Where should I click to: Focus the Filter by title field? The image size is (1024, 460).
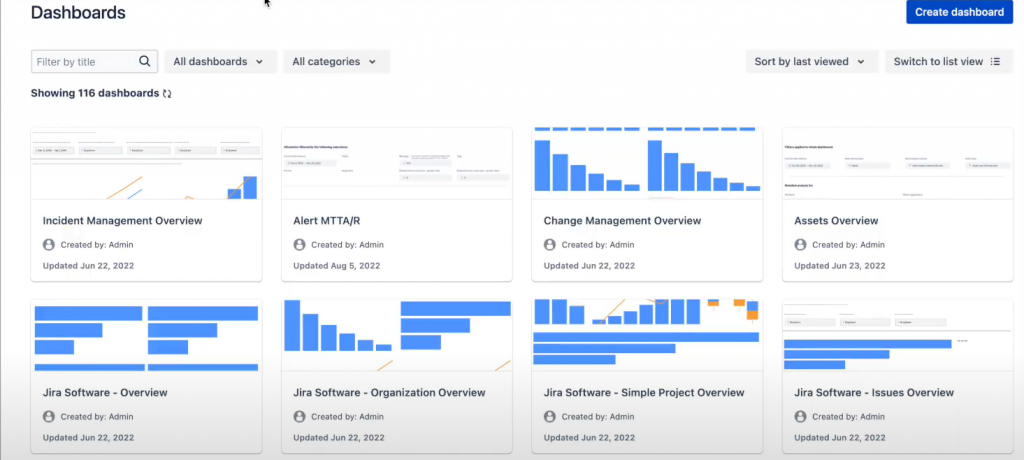[x=84, y=62]
